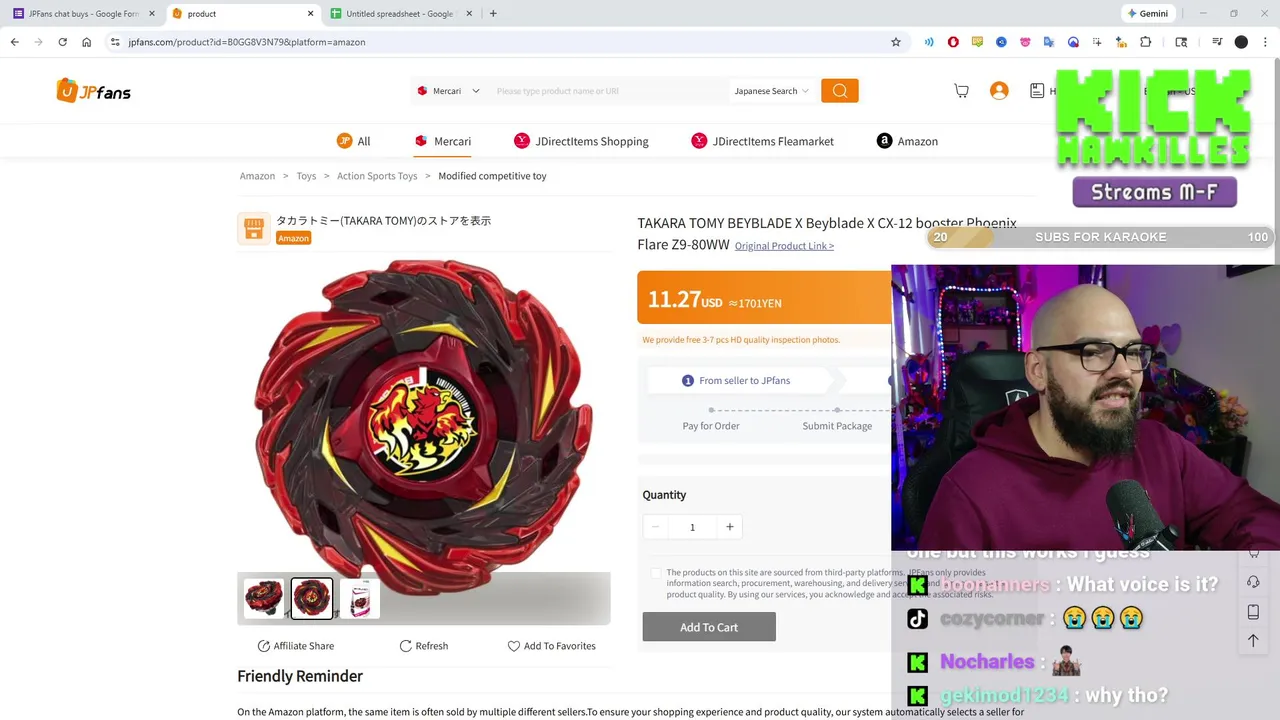1280x720 pixels.
Task: Expand the Mercari platform dropdown in search
Action: [448, 91]
